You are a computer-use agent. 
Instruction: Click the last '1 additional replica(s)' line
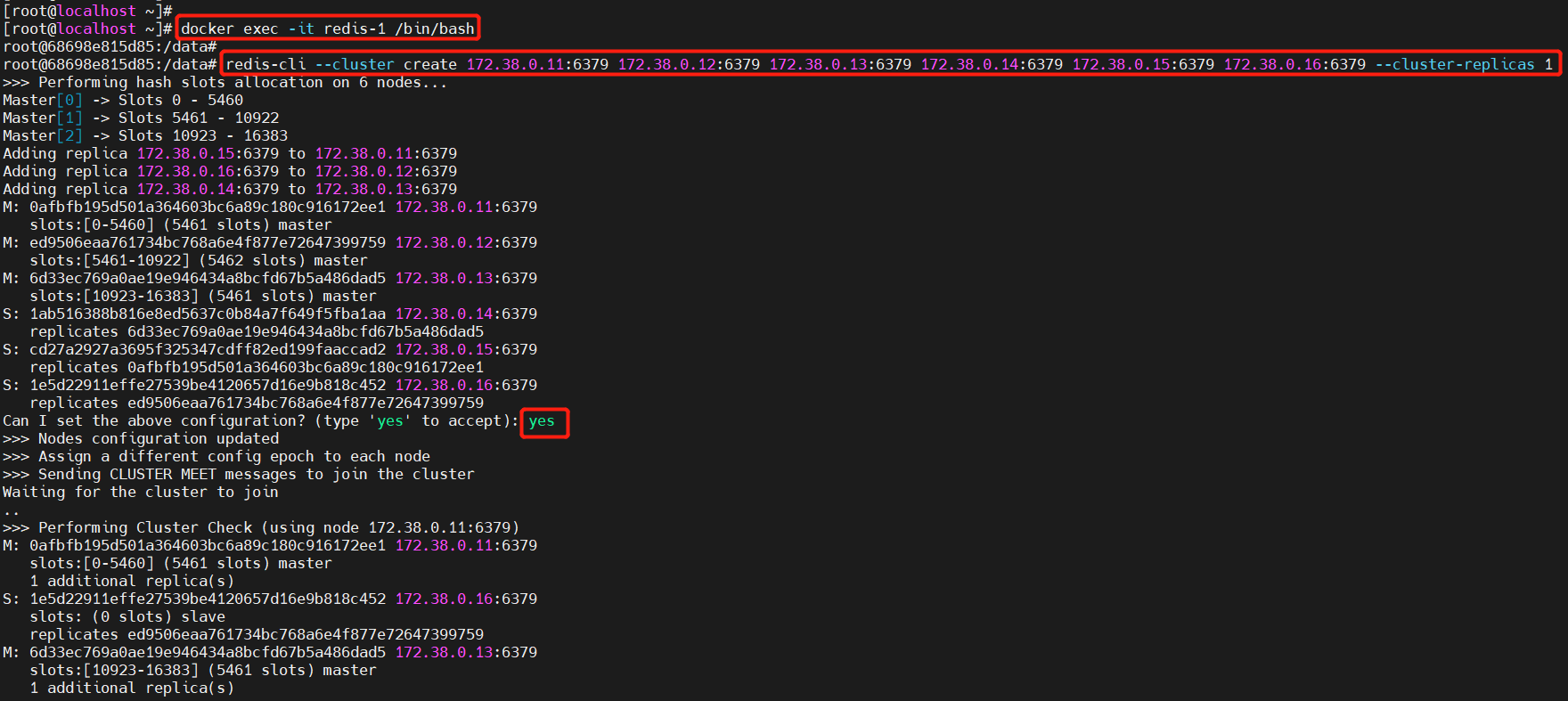(132, 688)
